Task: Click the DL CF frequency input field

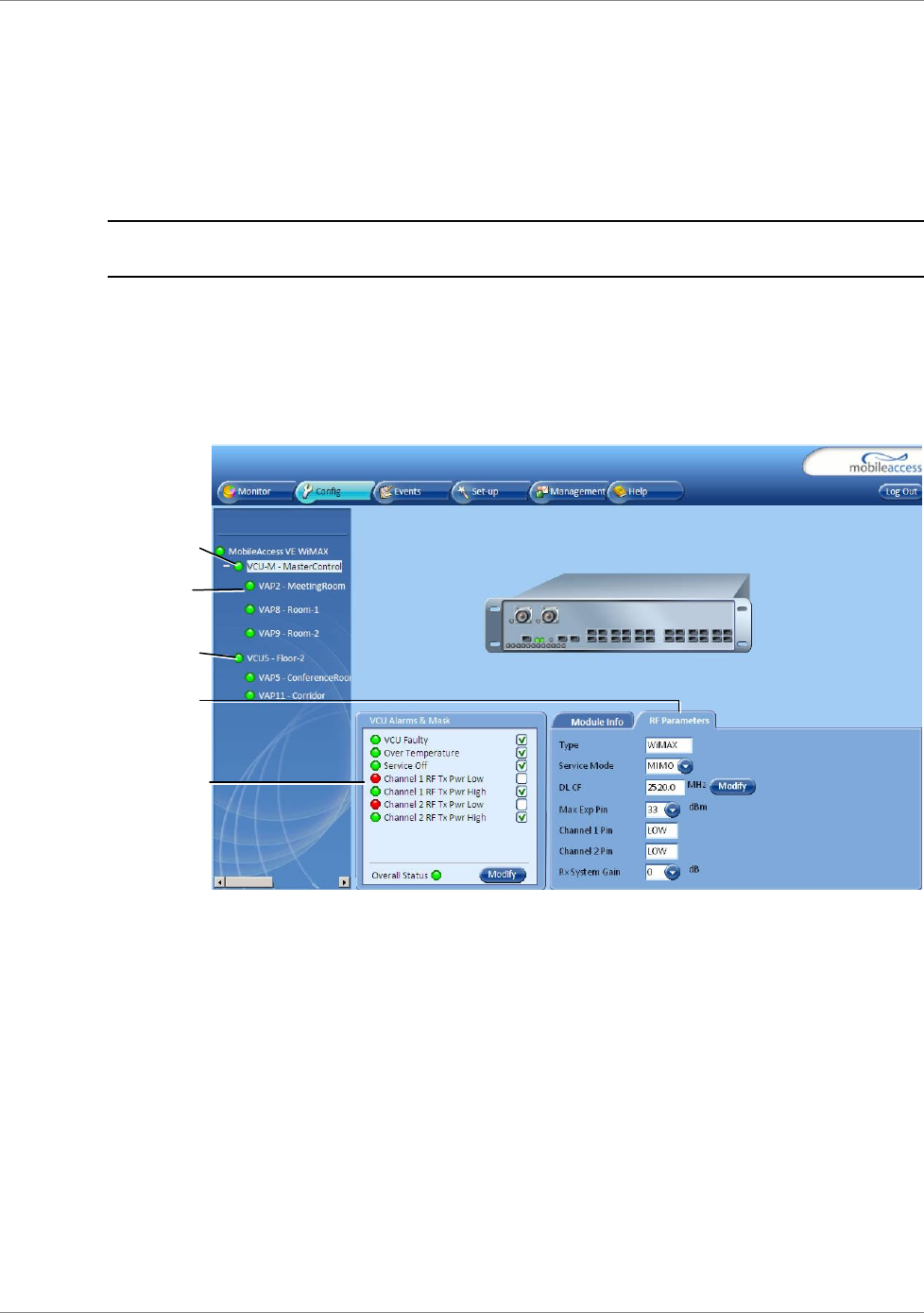Action: pyautogui.click(x=665, y=787)
